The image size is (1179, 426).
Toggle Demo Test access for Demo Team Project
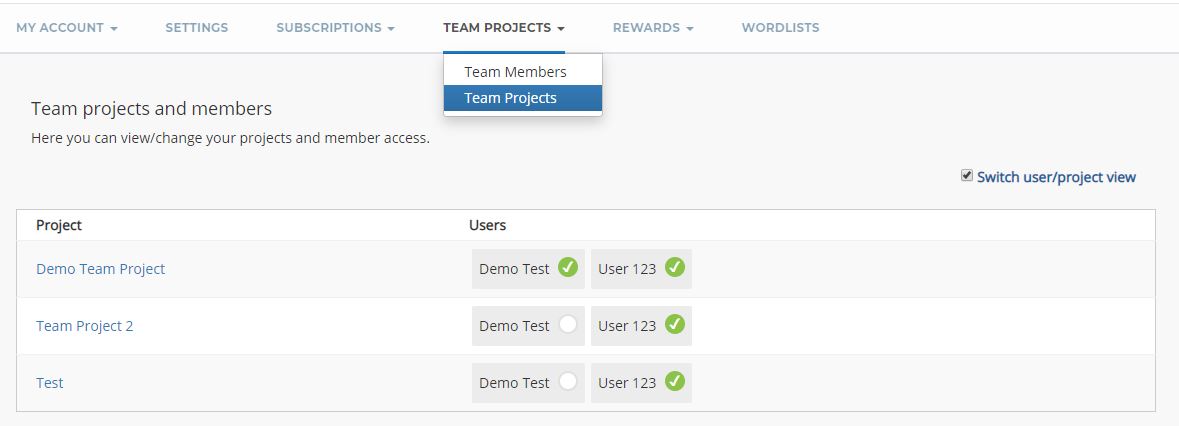pyautogui.click(x=568, y=268)
